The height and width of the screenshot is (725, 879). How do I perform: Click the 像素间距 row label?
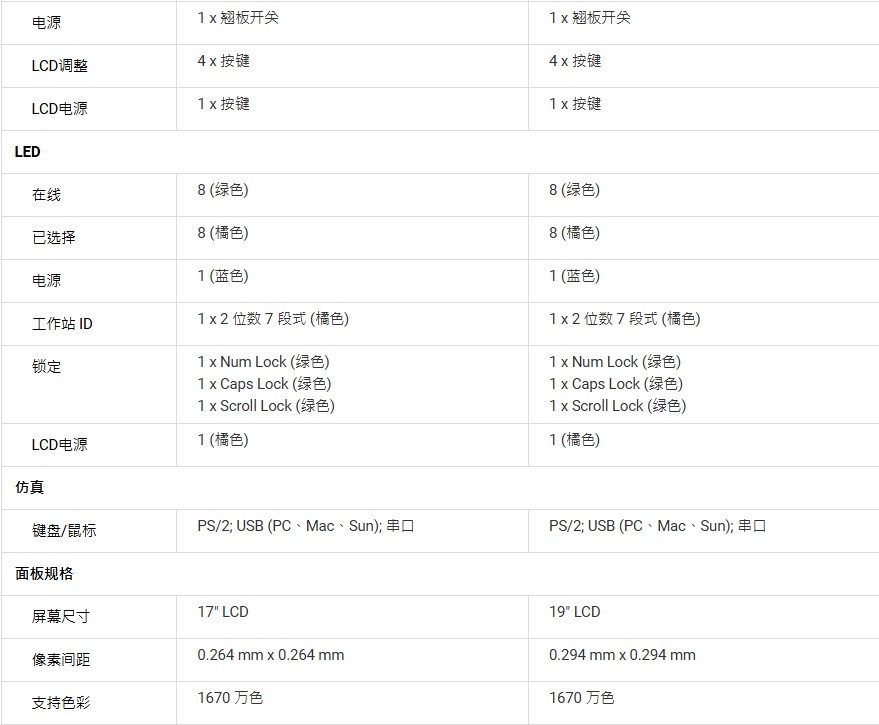pyautogui.click(x=60, y=660)
